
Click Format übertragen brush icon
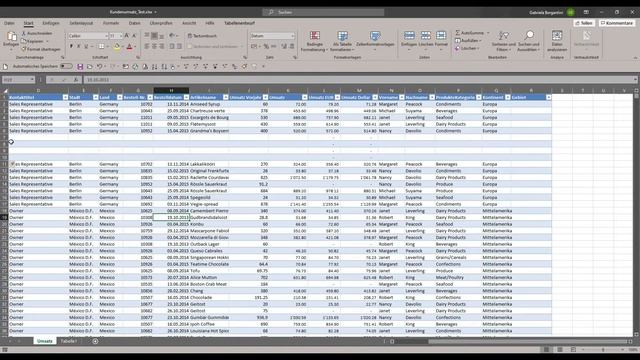[24, 49]
